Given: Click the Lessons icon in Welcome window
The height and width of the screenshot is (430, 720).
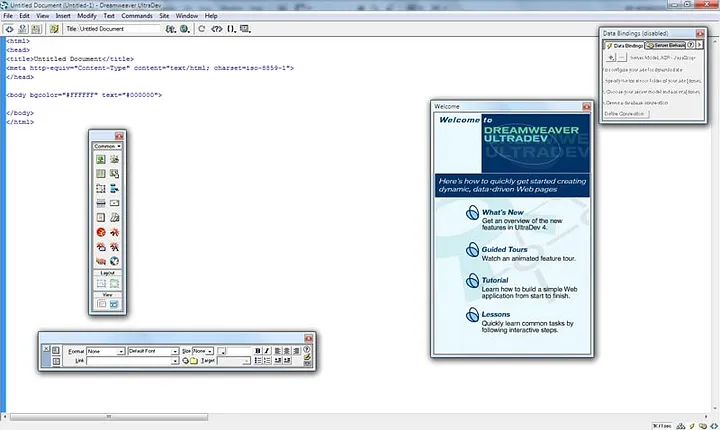Looking at the screenshot, I should click(471, 316).
